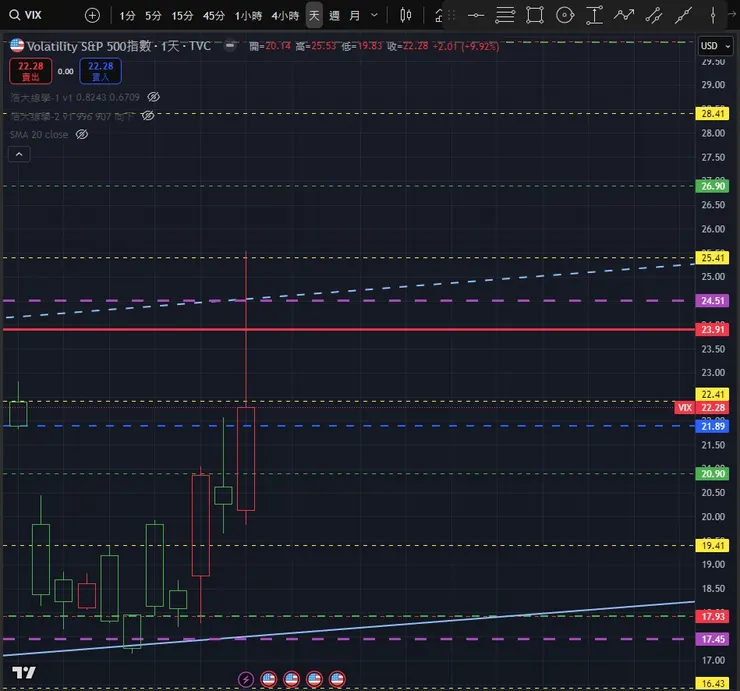740x691 pixels.
Task: Click the green 26.90 price label
Action: pyautogui.click(x=712, y=186)
